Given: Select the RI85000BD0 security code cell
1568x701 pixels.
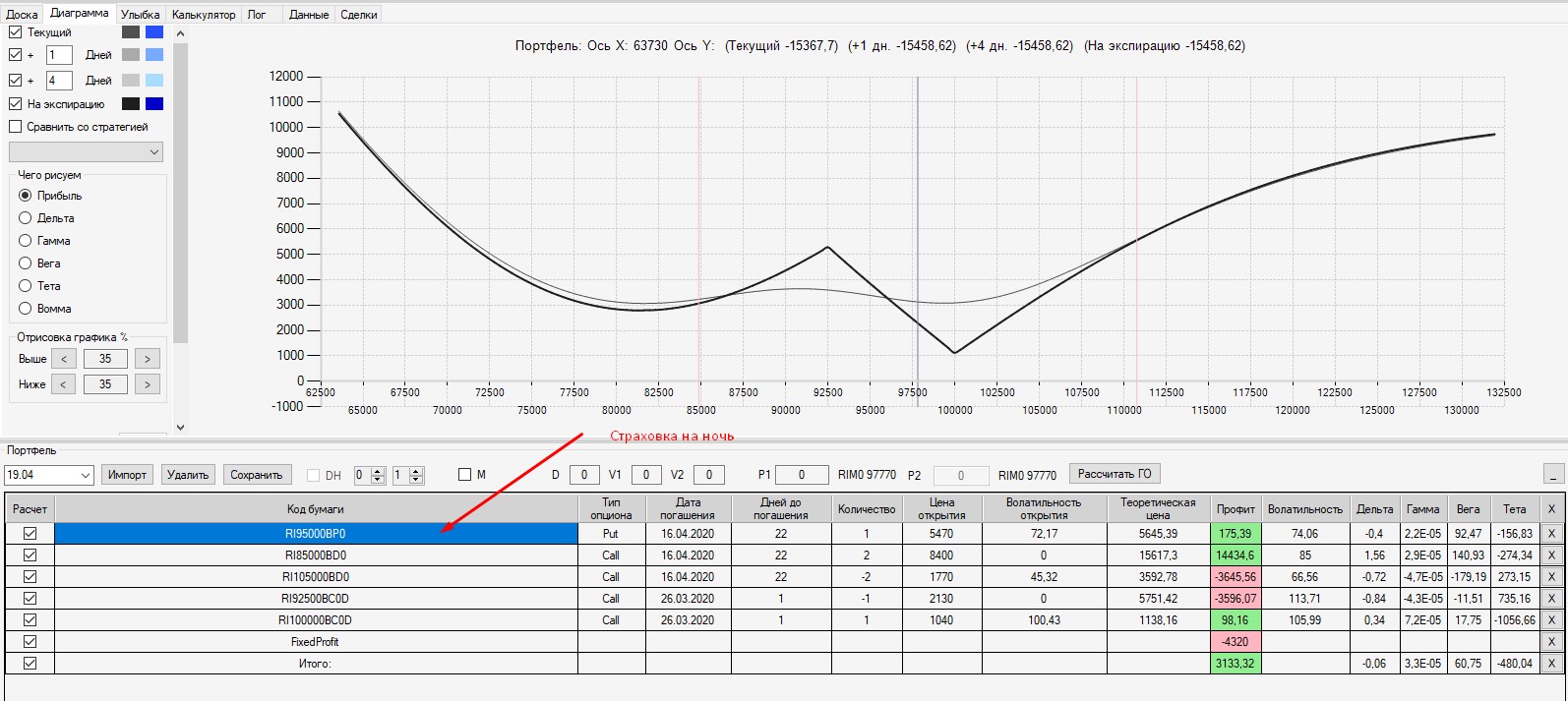Looking at the screenshot, I should click(316, 555).
